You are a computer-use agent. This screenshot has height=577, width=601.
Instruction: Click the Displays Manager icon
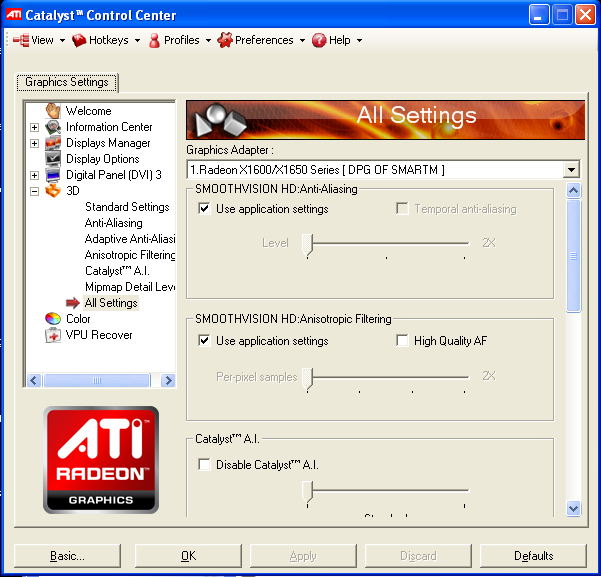click(x=53, y=143)
